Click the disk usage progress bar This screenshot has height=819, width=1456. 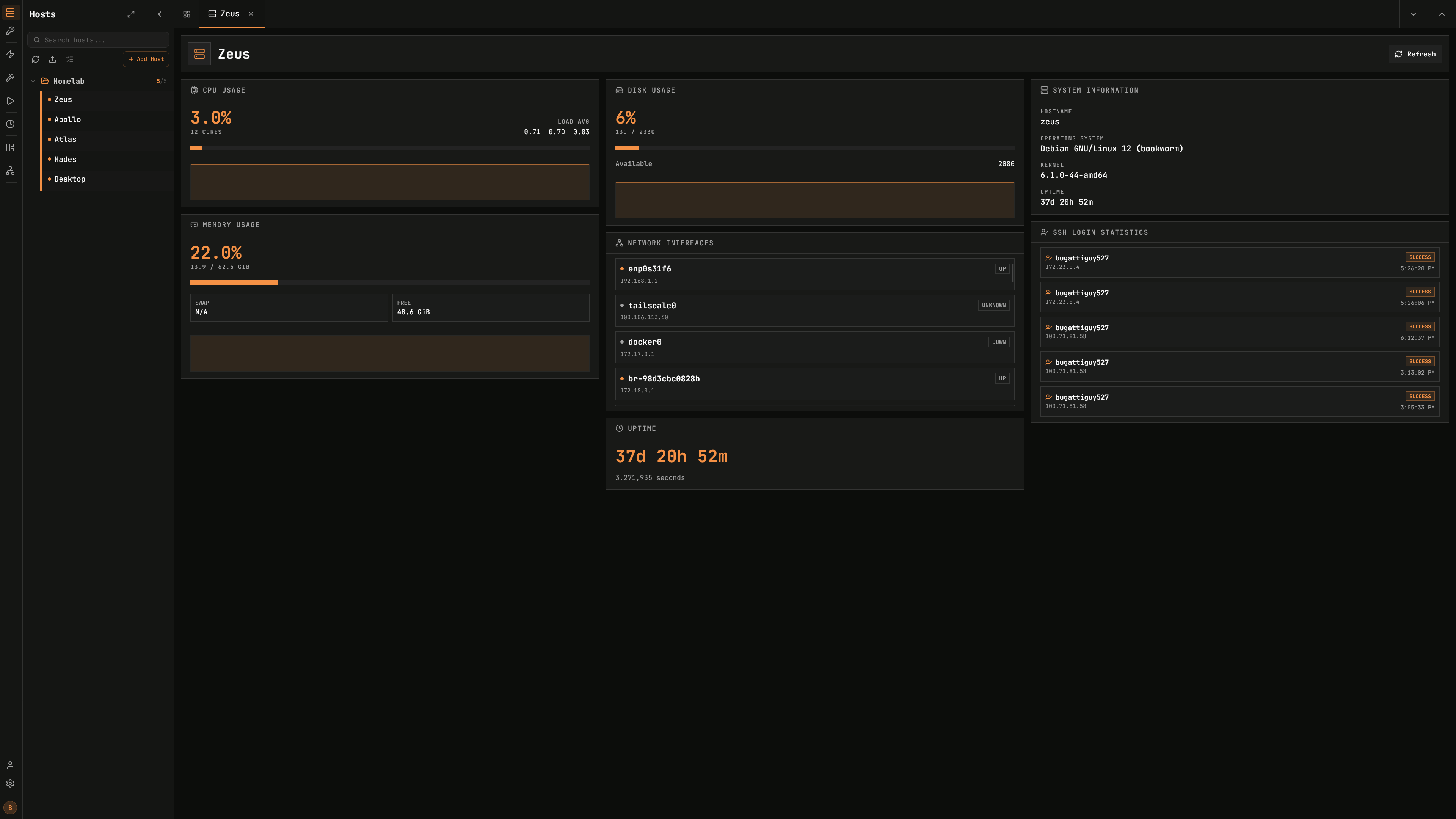[x=815, y=148]
